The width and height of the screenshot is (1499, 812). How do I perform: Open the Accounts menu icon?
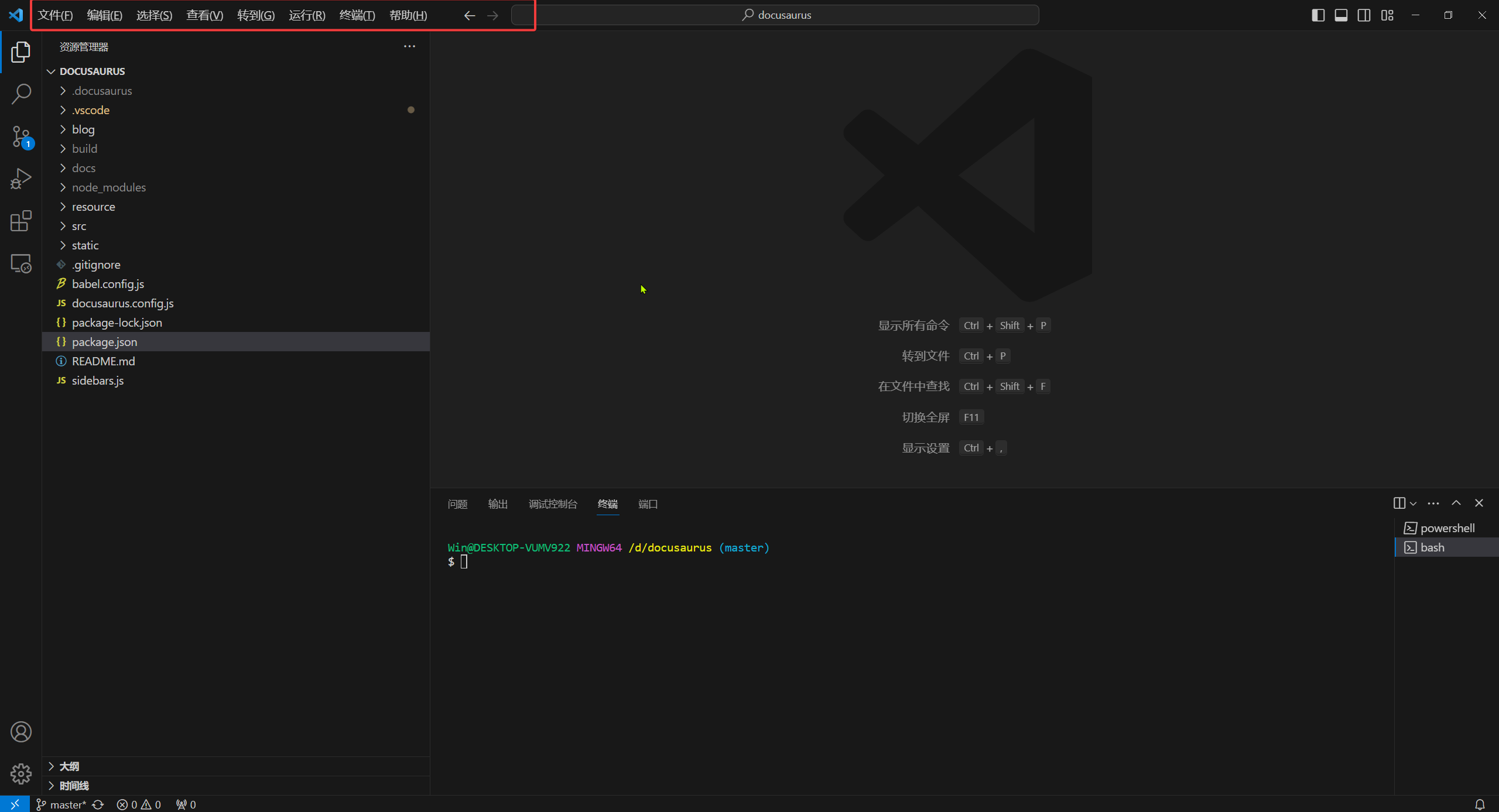pos(21,732)
